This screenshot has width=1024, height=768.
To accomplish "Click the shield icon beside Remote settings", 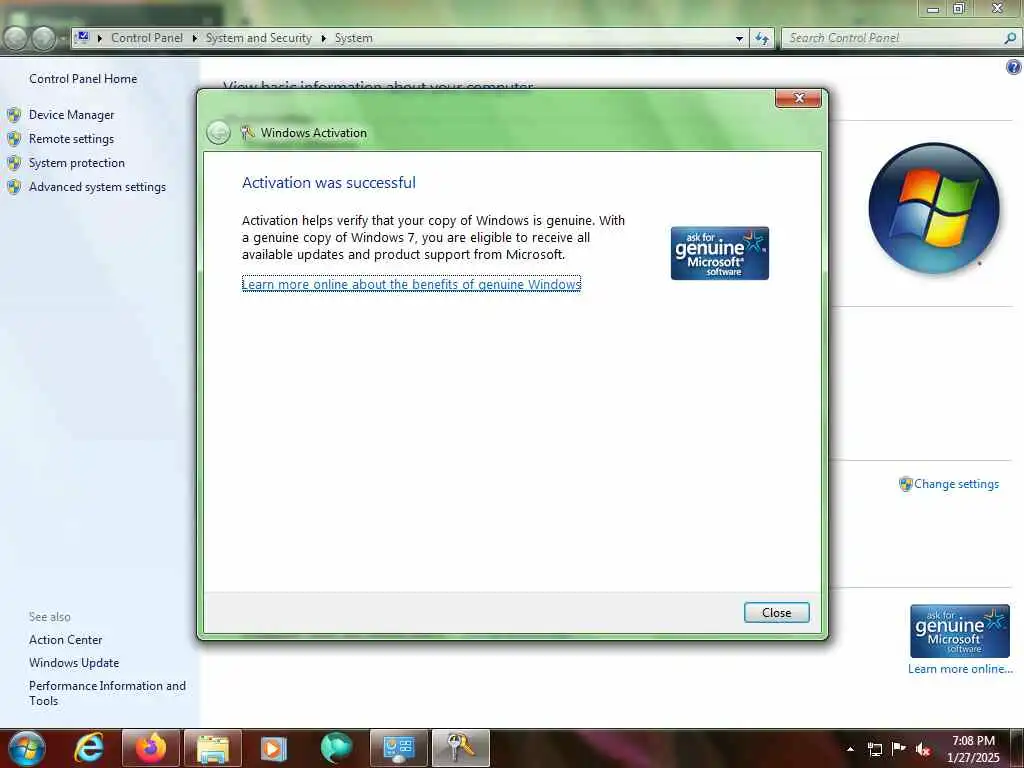I will 14,139.
